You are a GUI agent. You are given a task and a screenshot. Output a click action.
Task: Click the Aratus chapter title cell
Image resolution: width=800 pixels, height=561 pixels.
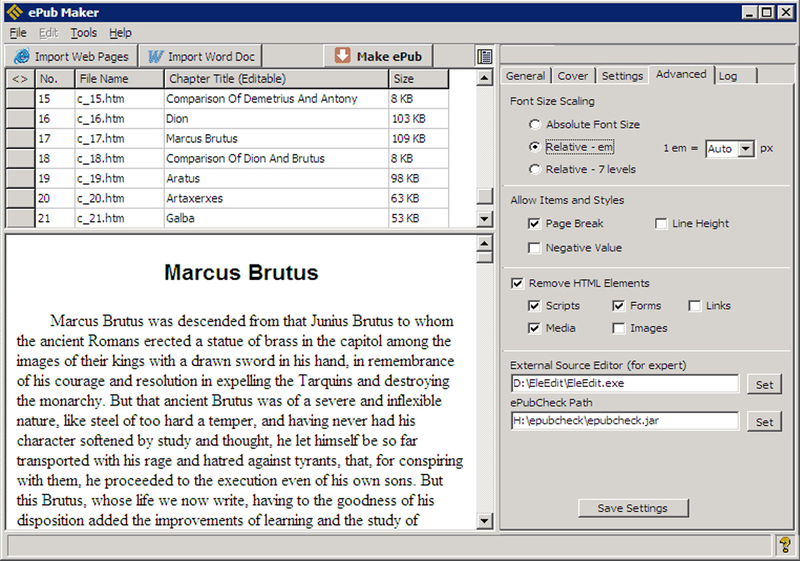pos(277,178)
